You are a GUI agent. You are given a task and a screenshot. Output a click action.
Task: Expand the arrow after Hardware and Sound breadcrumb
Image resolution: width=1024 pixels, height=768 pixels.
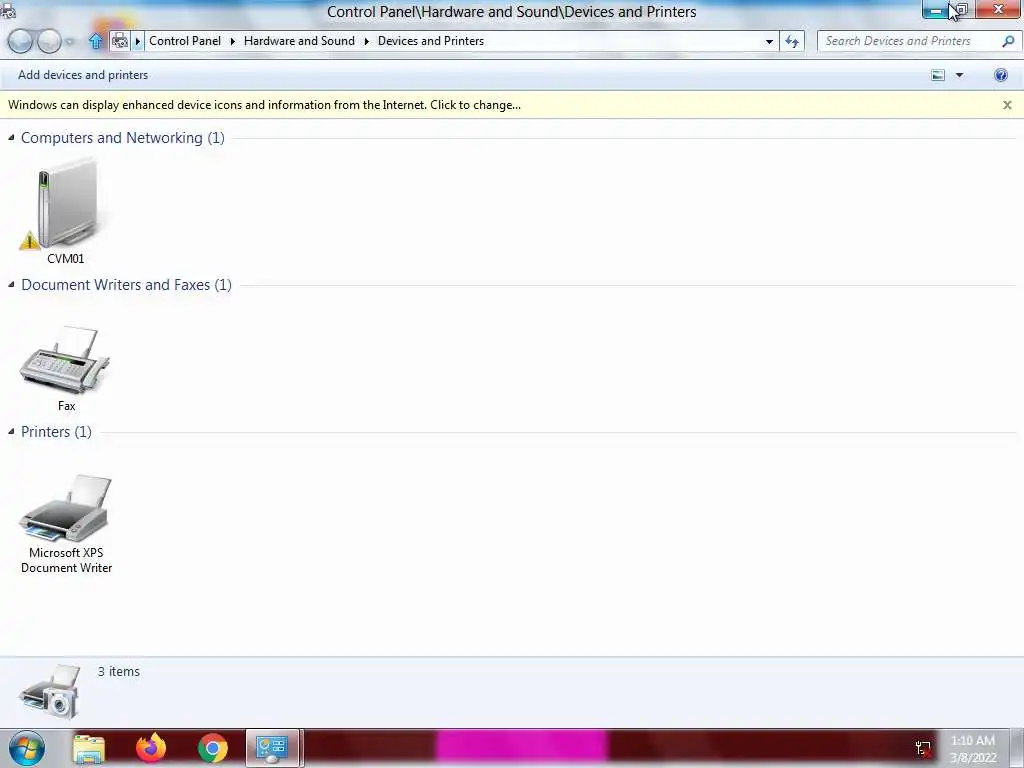tap(366, 41)
